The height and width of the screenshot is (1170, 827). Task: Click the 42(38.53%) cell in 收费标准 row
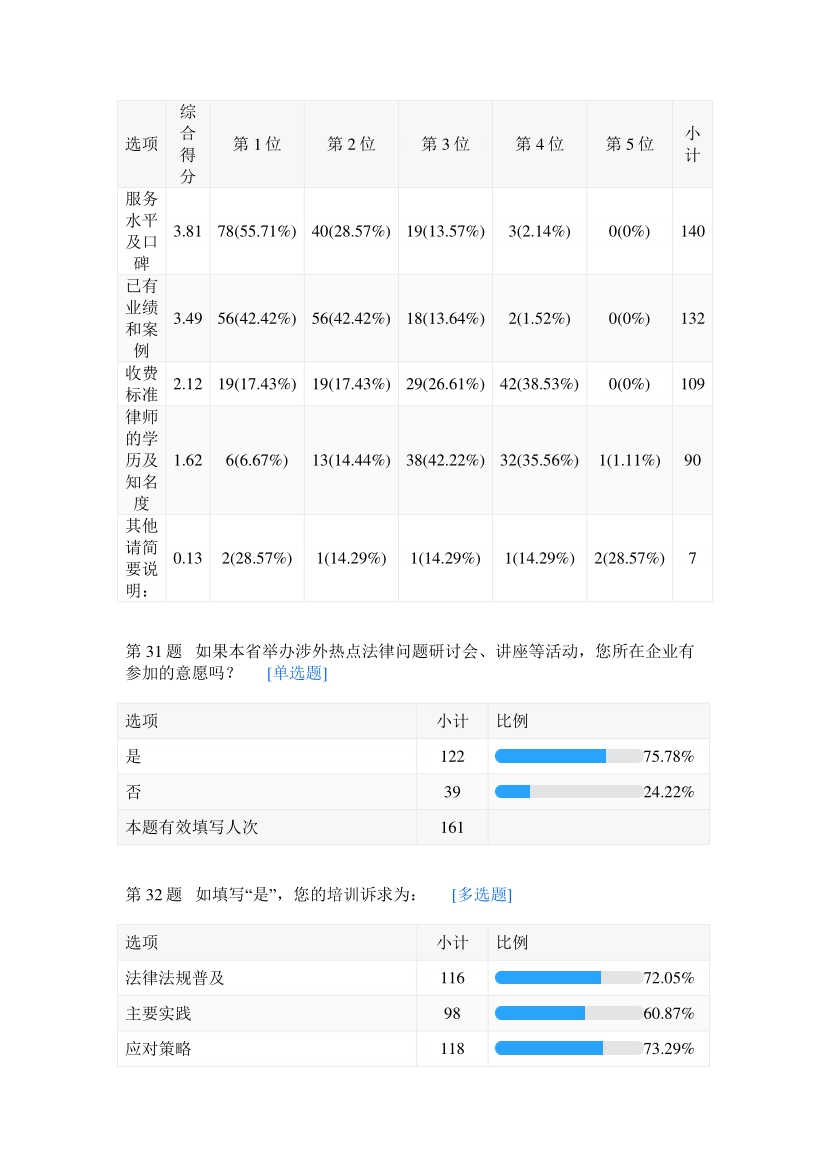coord(539,384)
